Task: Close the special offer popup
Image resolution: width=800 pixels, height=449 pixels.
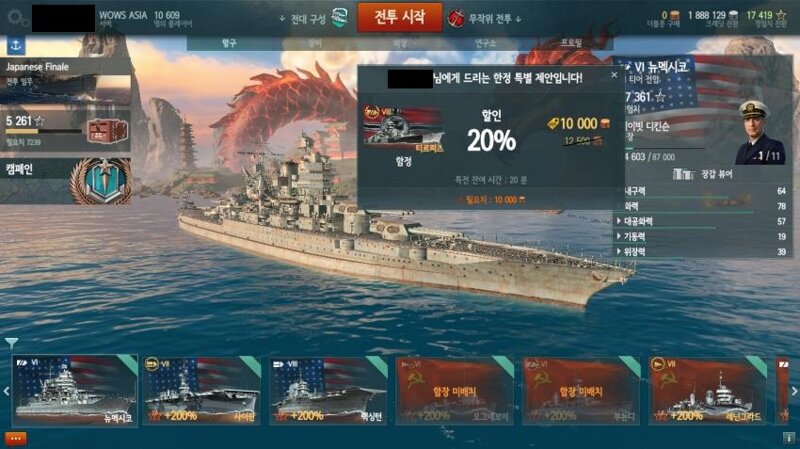Action: click(x=614, y=75)
